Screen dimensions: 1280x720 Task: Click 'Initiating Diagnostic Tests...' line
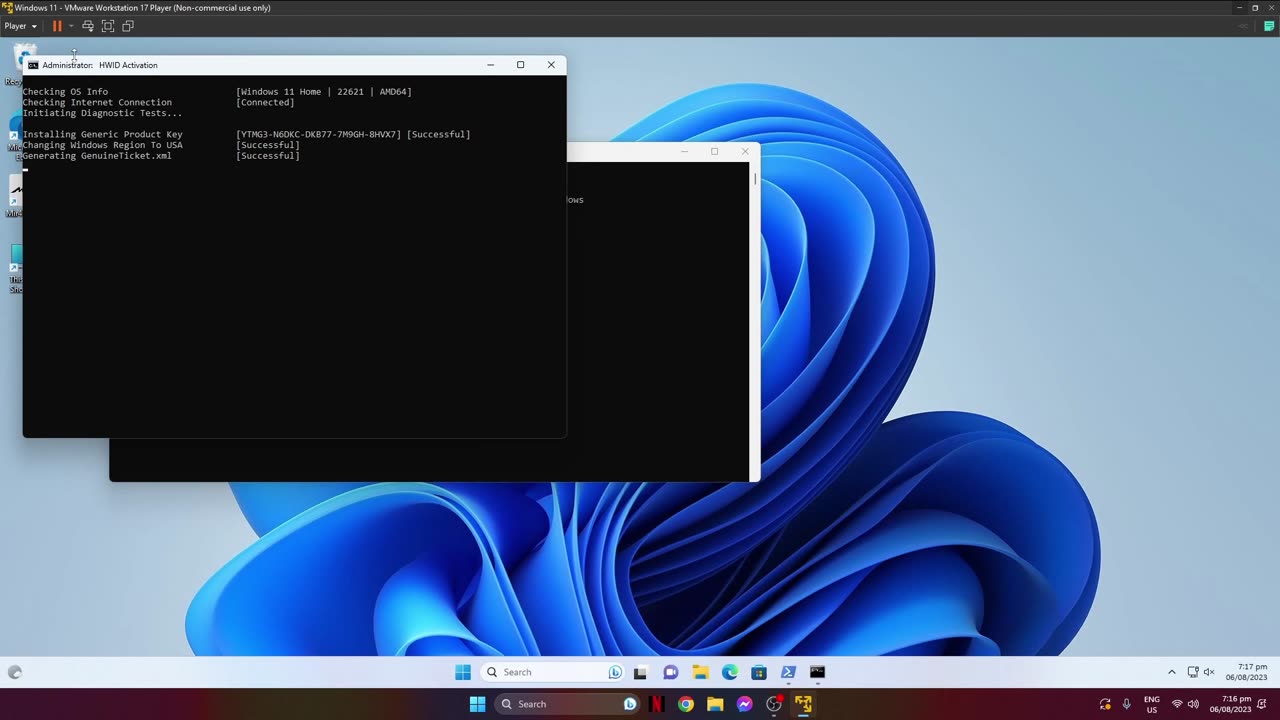(x=103, y=113)
